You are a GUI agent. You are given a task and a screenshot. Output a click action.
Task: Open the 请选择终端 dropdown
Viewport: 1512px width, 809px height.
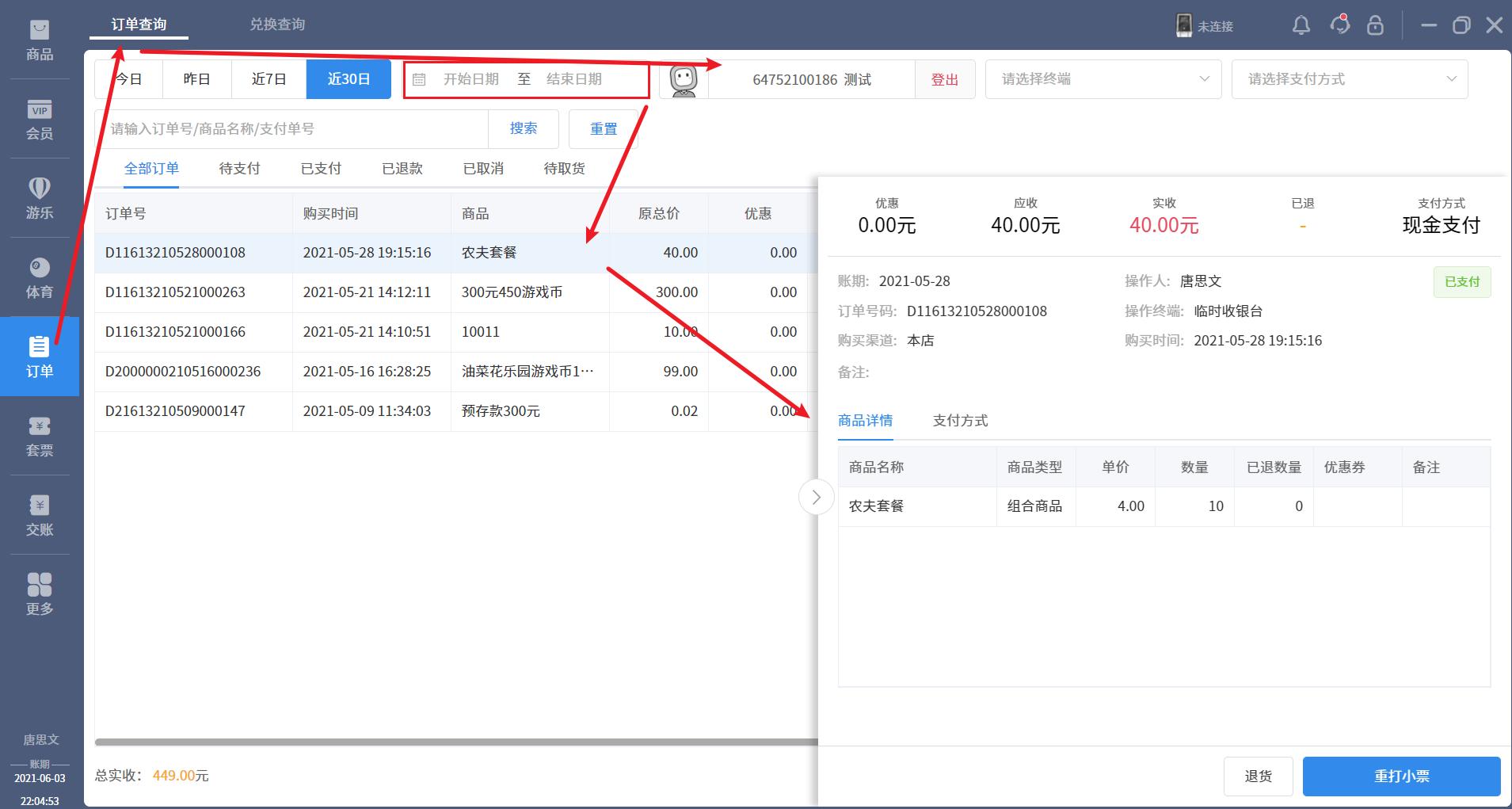pos(1103,79)
